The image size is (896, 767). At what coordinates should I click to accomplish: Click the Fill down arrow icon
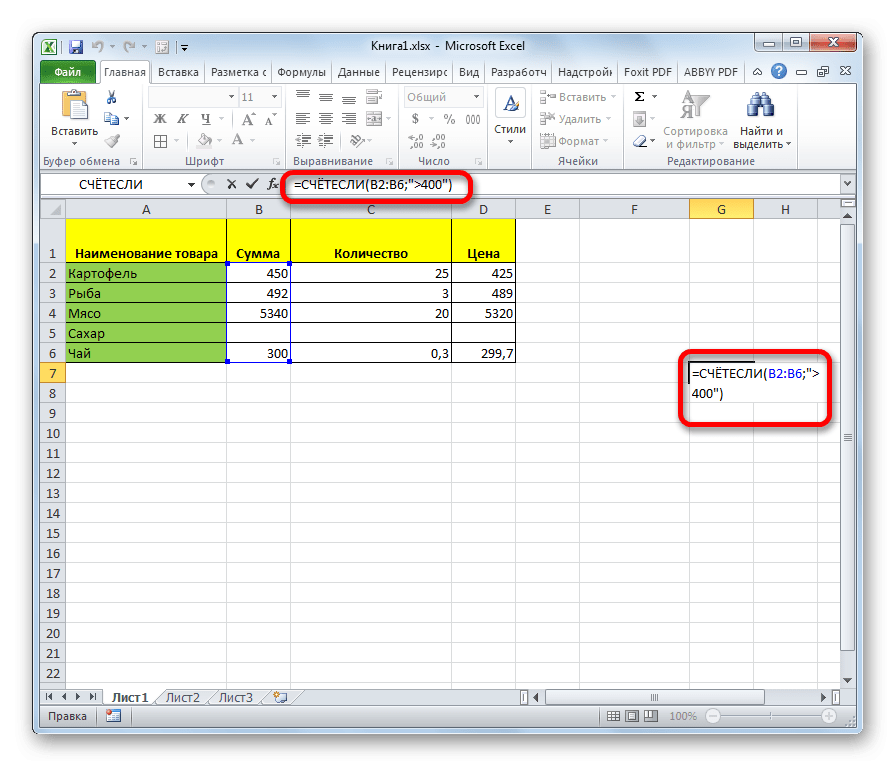point(639,119)
